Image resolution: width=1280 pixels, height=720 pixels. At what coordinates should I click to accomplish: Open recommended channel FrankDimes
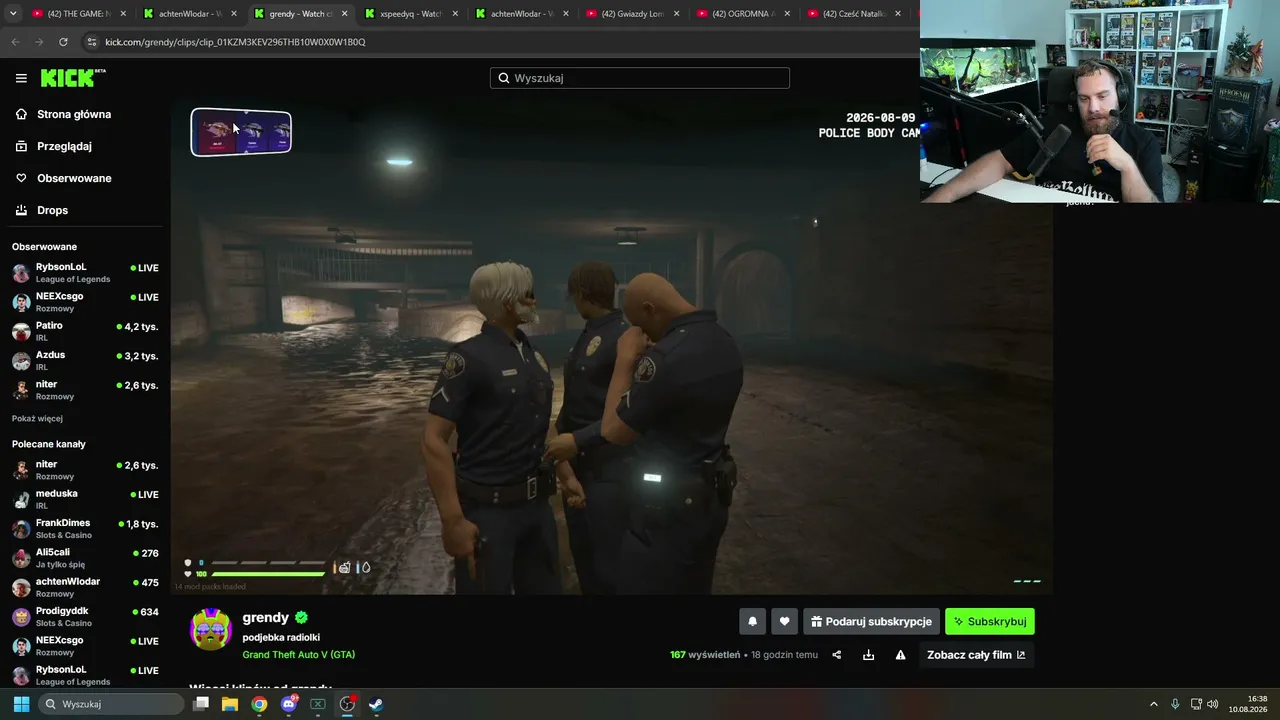click(x=85, y=528)
